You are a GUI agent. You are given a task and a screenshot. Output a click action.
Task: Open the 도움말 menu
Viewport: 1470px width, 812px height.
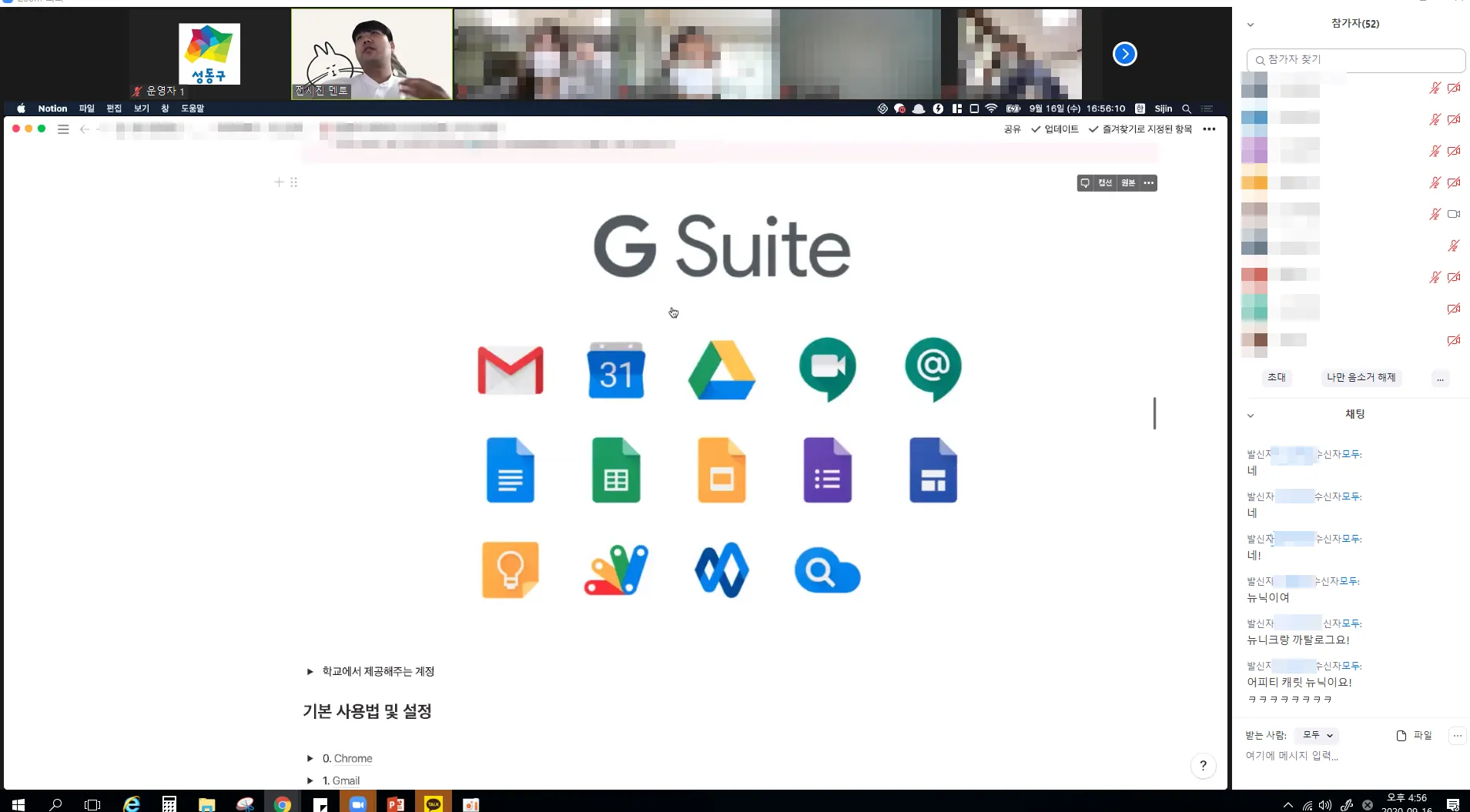tap(193, 109)
